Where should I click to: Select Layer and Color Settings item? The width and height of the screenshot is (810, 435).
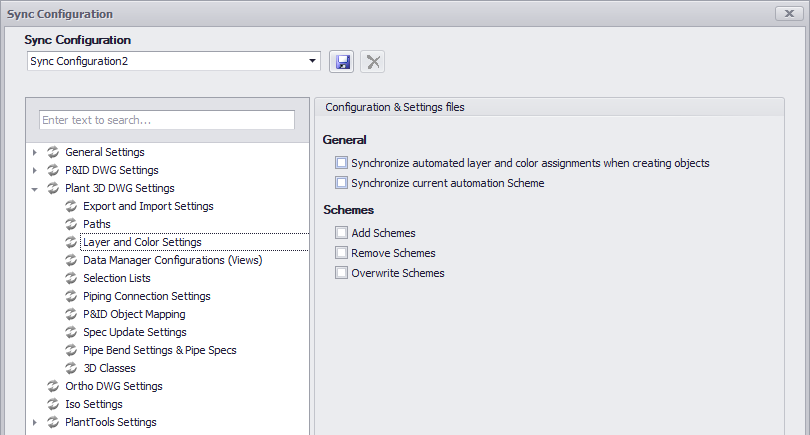tap(142, 242)
